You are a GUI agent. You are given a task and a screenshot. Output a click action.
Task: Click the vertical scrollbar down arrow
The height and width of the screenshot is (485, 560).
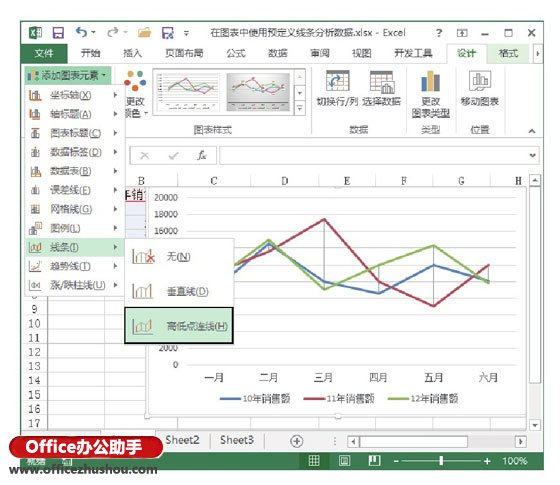[x=535, y=425]
